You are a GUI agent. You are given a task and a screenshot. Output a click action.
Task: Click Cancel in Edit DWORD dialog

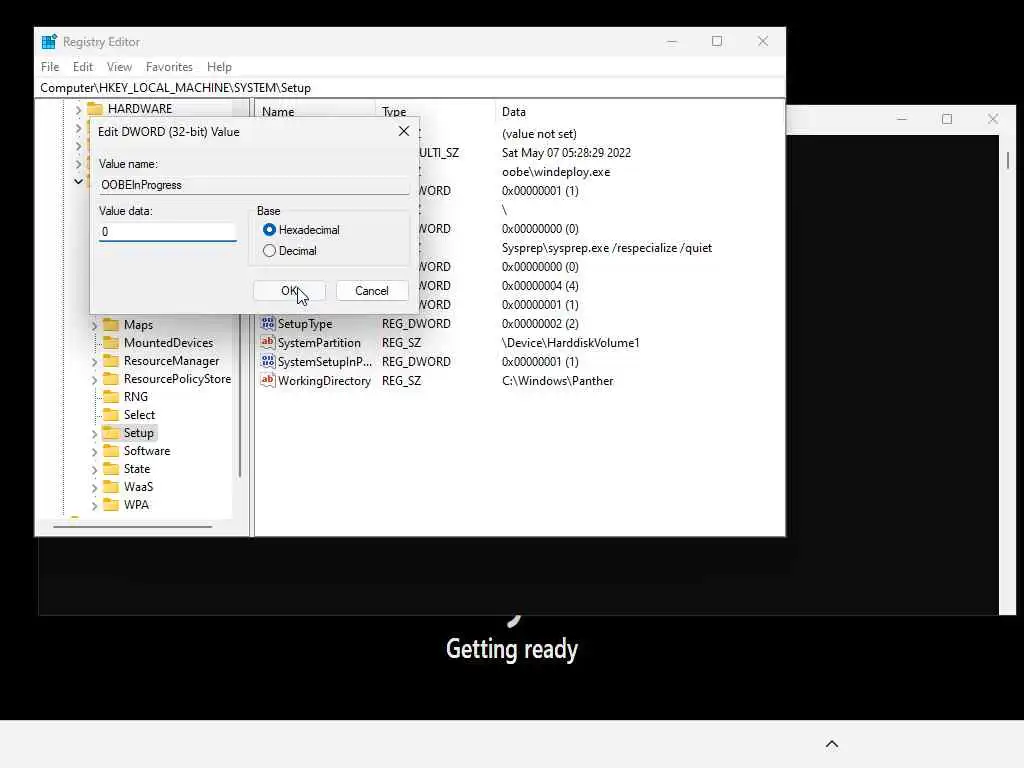[372, 291]
